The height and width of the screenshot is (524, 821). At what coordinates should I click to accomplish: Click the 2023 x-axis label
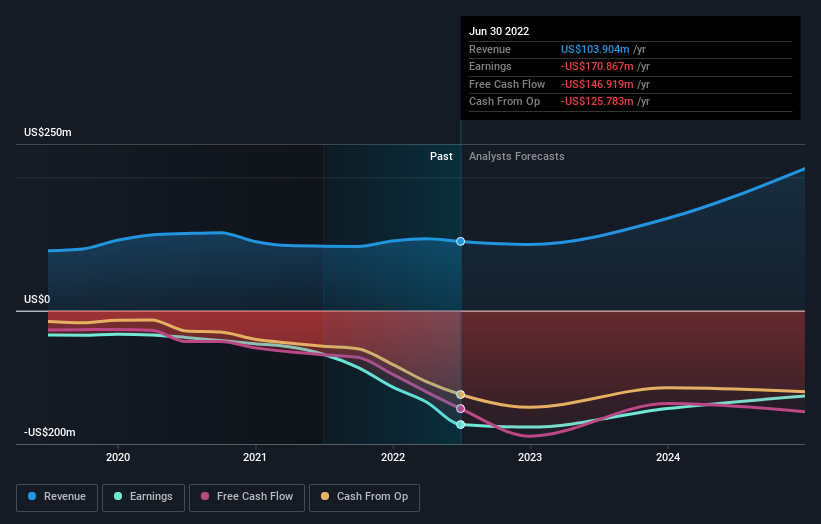tap(530, 457)
